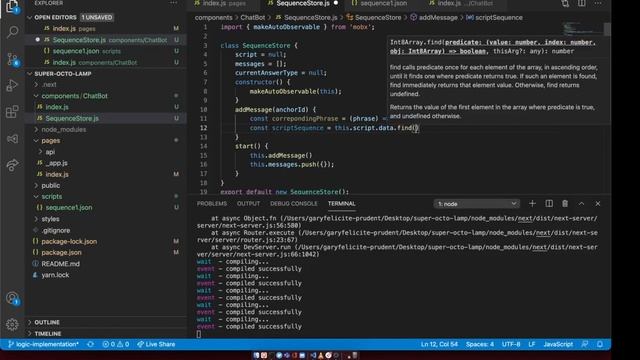Viewport: 640px width, 360px height.
Task: Switch to the OUTPUT tab
Action: click(248, 203)
